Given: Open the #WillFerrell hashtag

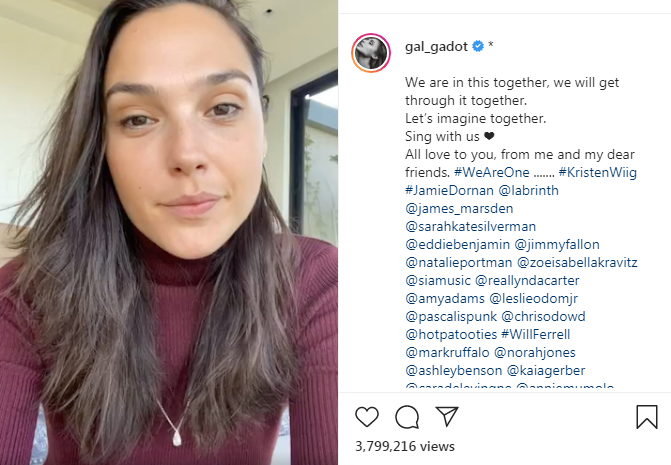Looking at the screenshot, I should pyautogui.click(x=536, y=334).
